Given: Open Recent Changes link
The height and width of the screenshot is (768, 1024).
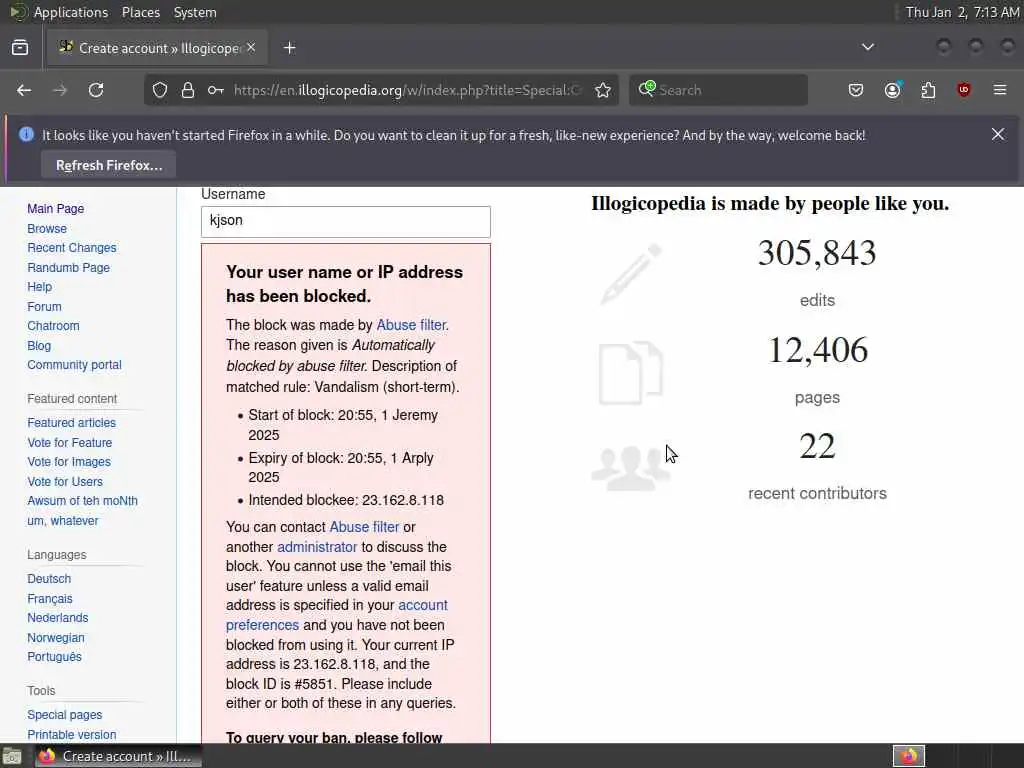Looking at the screenshot, I should pyautogui.click(x=72, y=248).
